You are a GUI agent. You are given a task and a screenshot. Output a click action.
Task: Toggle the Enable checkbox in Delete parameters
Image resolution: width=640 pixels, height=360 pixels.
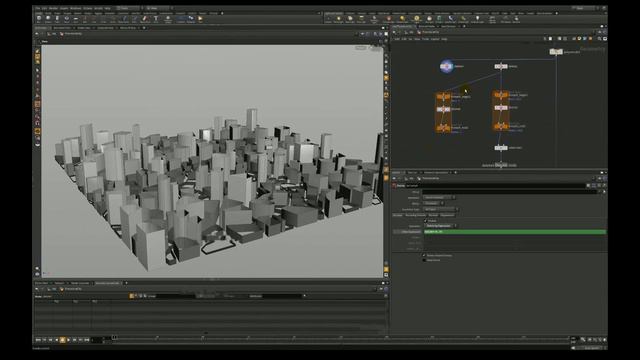point(425,221)
